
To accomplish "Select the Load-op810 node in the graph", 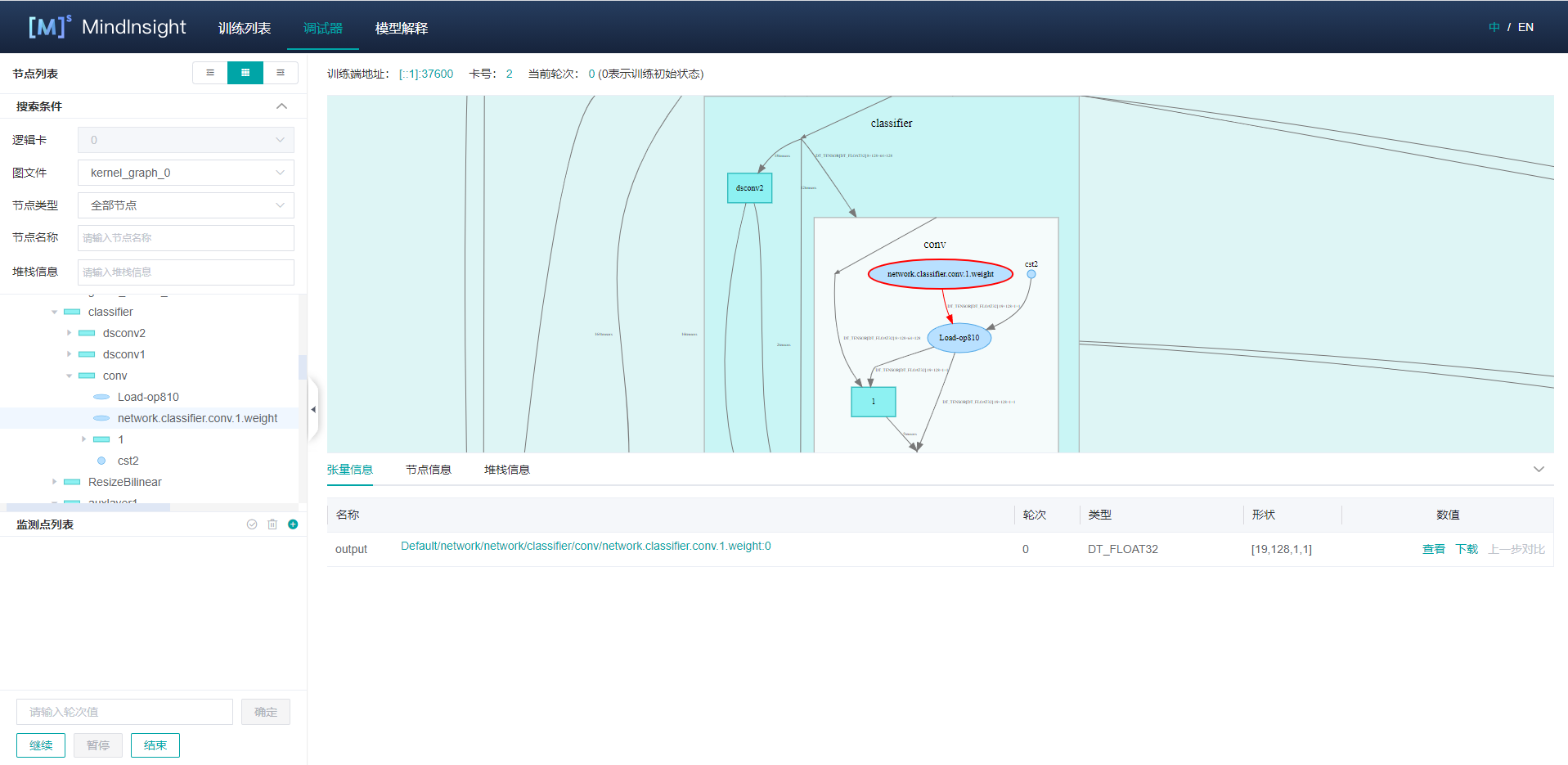I will (959, 338).
